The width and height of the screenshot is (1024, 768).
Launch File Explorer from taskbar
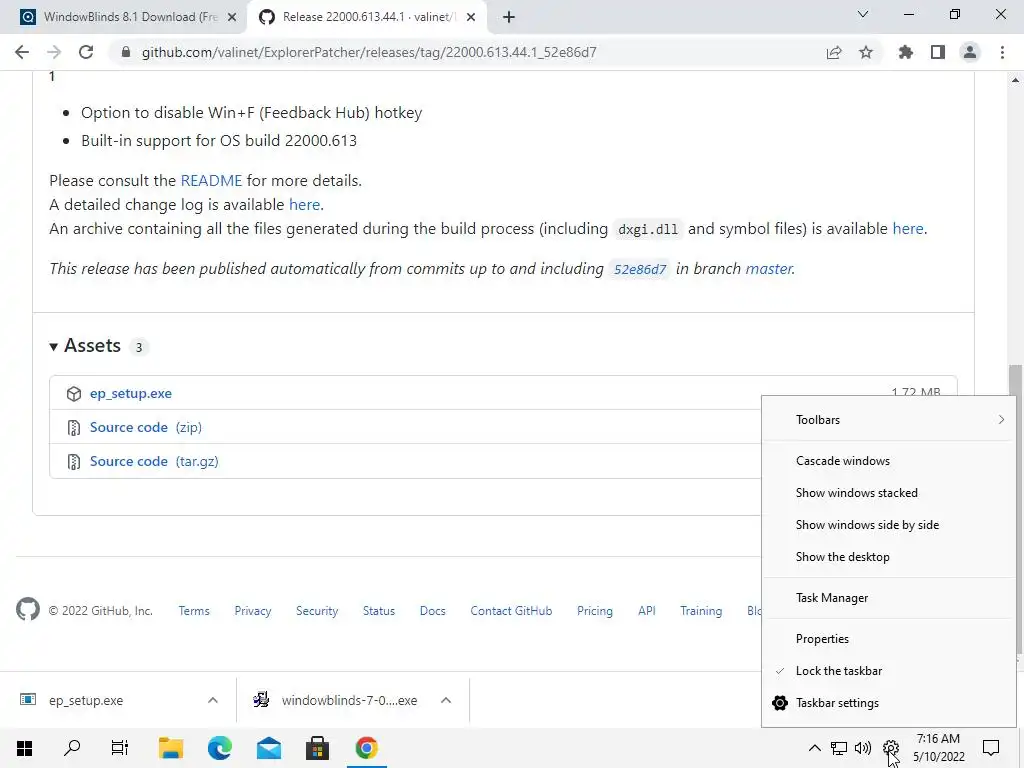[x=171, y=748]
